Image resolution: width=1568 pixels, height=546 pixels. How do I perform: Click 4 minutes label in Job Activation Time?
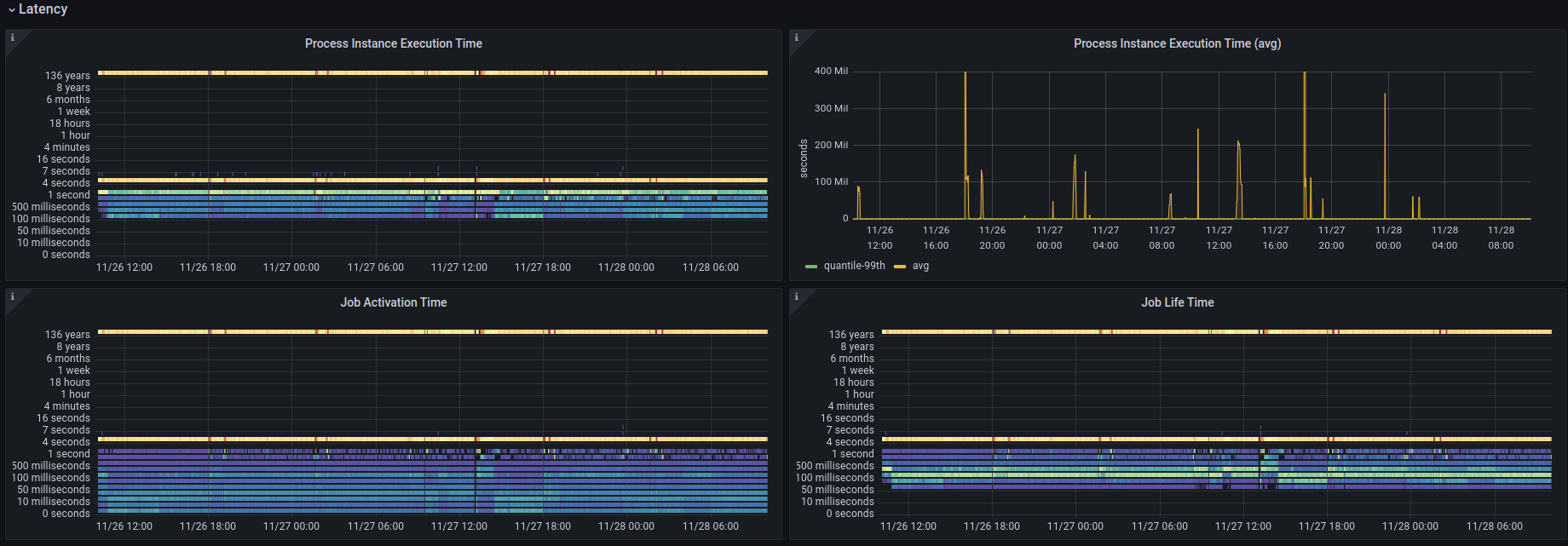click(x=66, y=406)
